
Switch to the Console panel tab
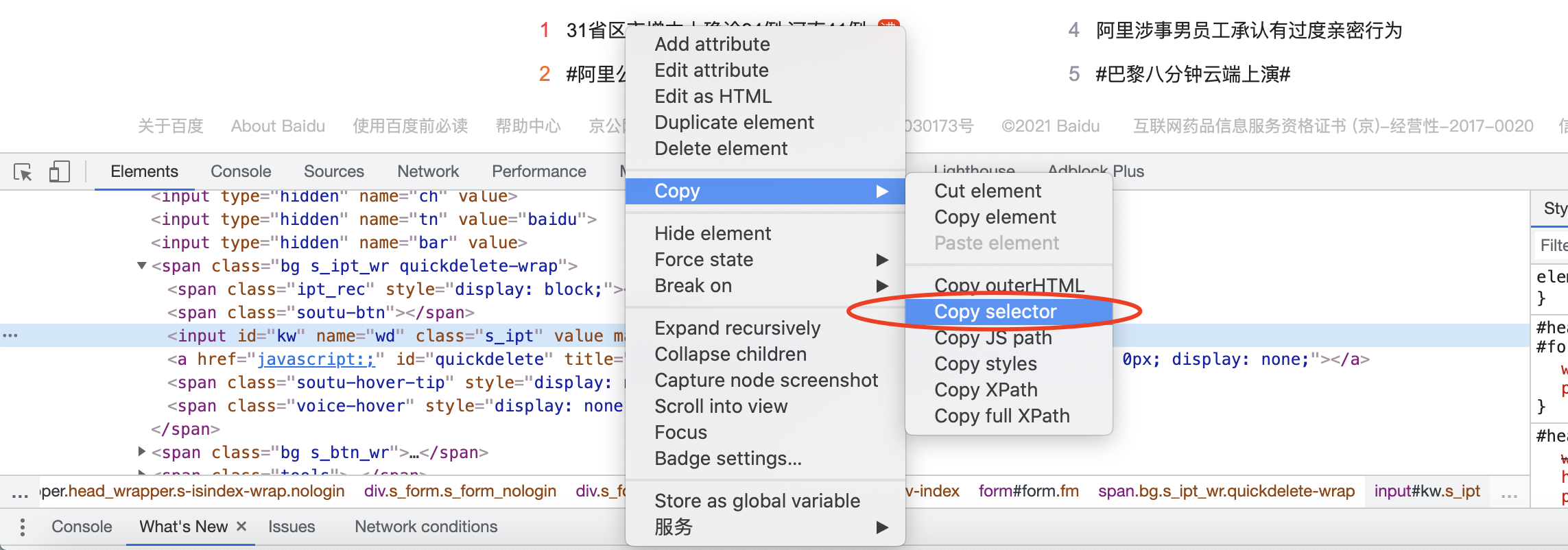(241, 171)
